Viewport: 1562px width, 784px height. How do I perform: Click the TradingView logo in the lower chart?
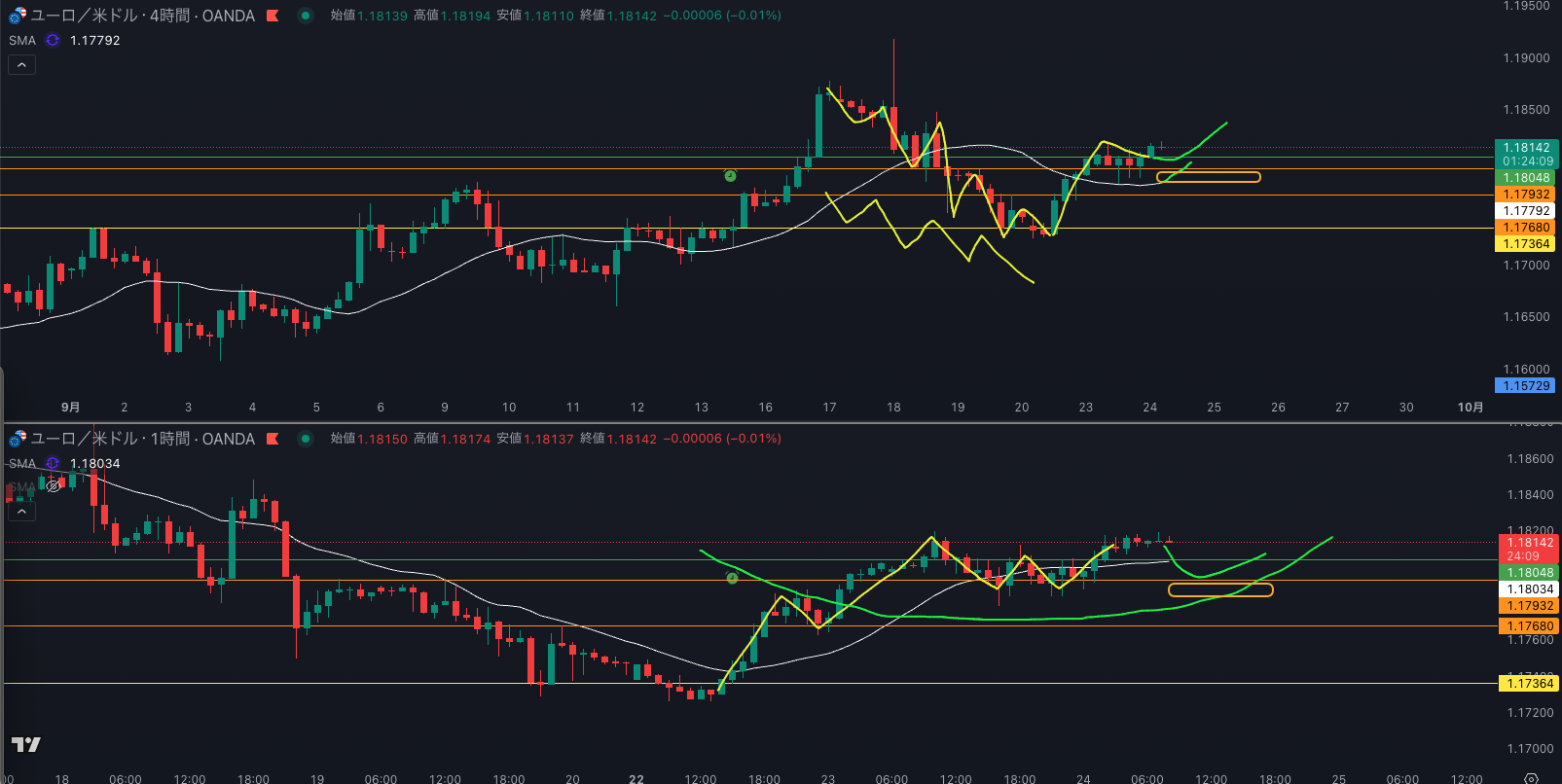pyautogui.click(x=26, y=744)
